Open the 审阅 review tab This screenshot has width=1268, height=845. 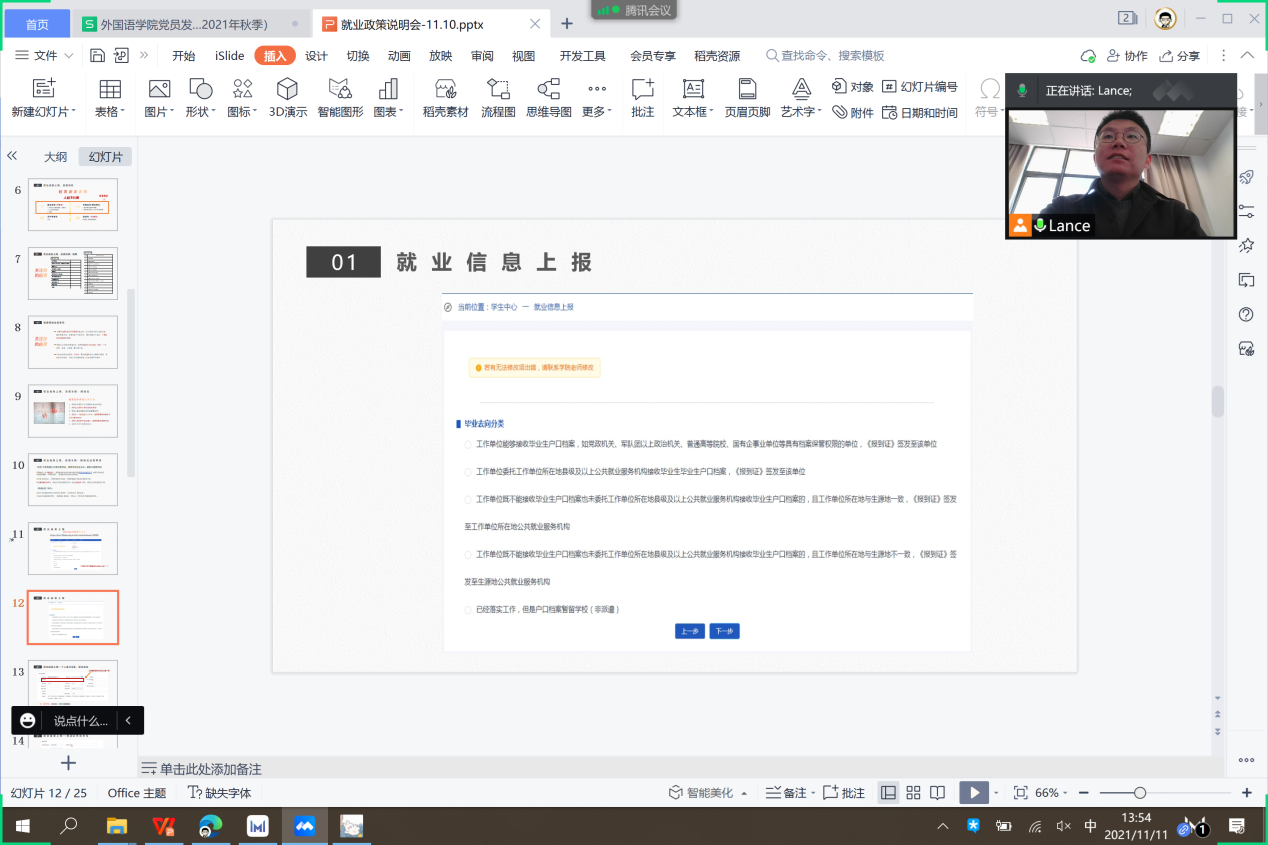point(482,56)
